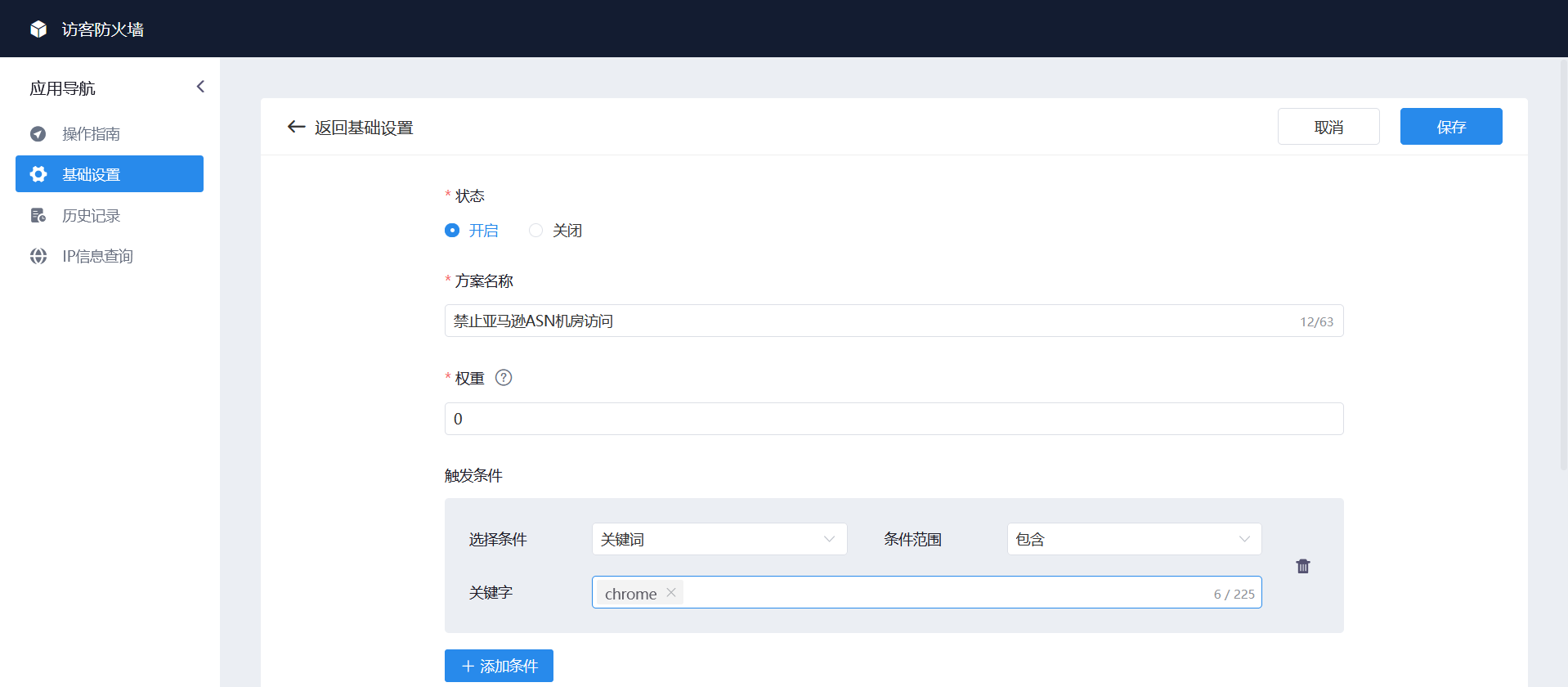Click the IP信息查询 globe icon
The height and width of the screenshot is (687, 1568).
coord(38,256)
